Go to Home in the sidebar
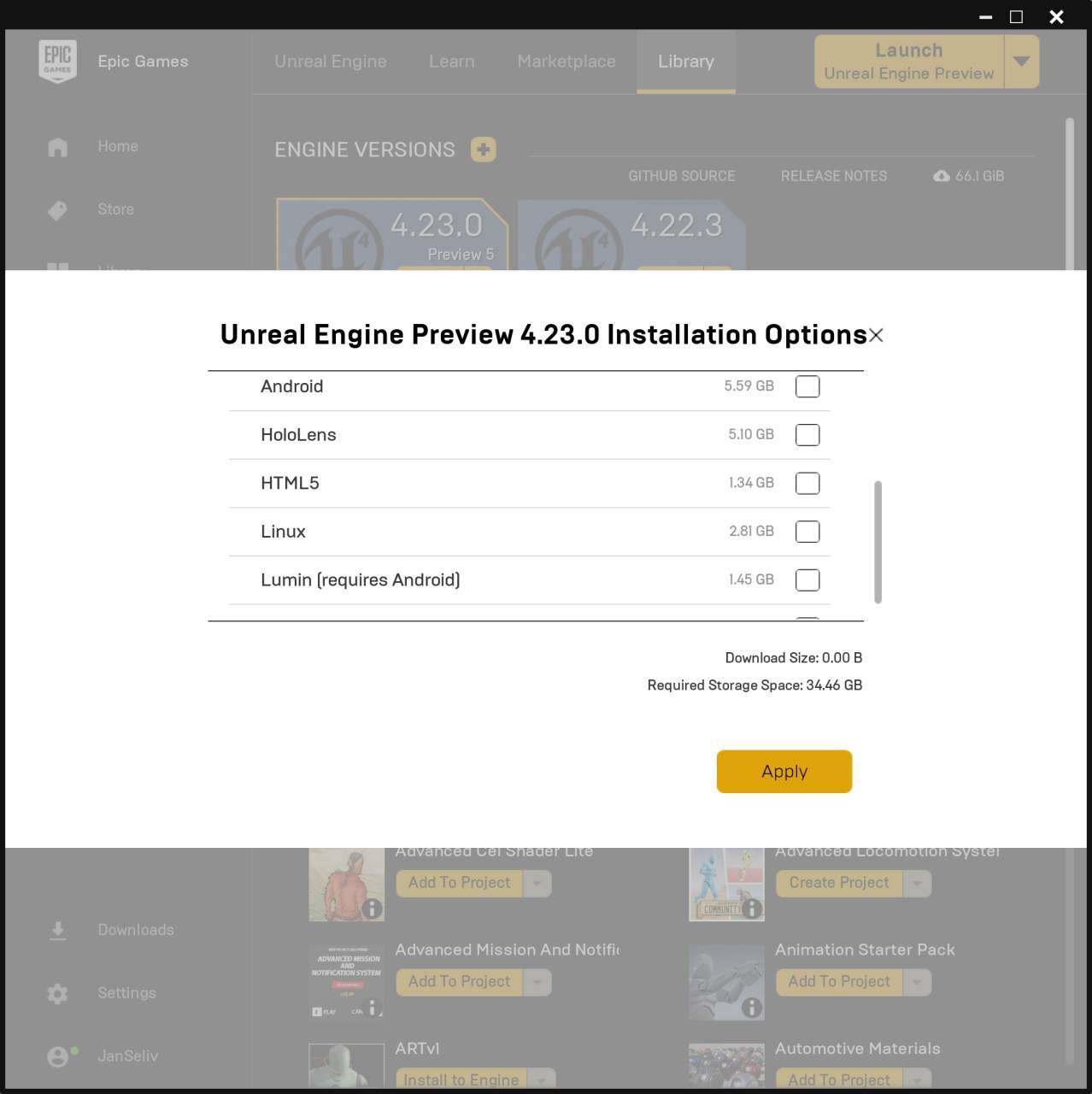Image resolution: width=1092 pixels, height=1094 pixels. pos(118,146)
